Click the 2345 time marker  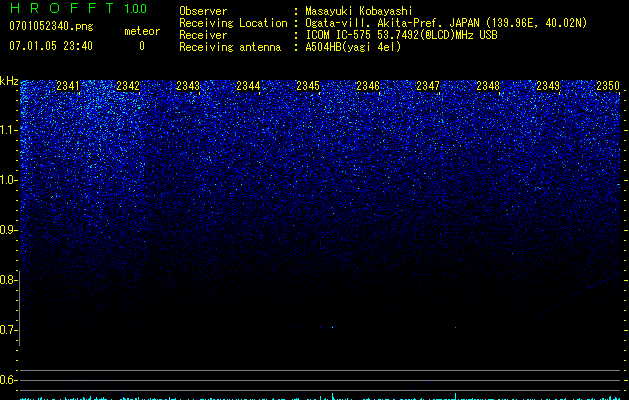pyautogui.click(x=308, y=85)
